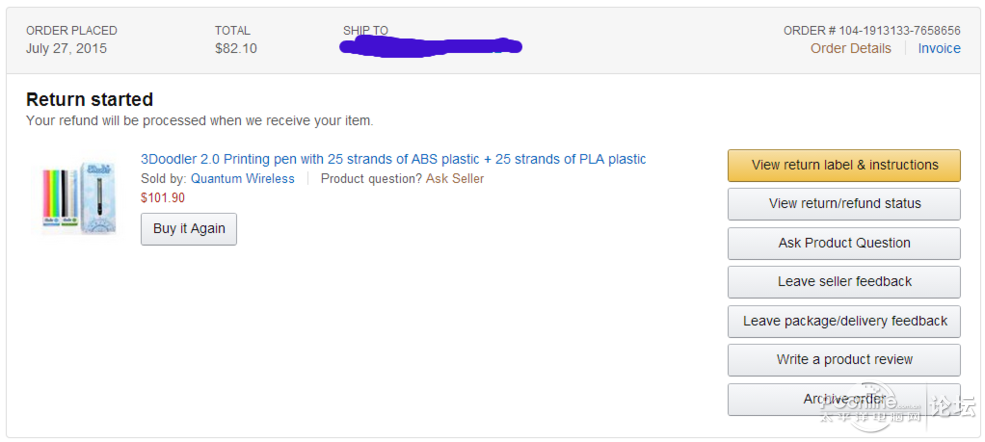
Task: Write a product review
Action: coord(844,360)
